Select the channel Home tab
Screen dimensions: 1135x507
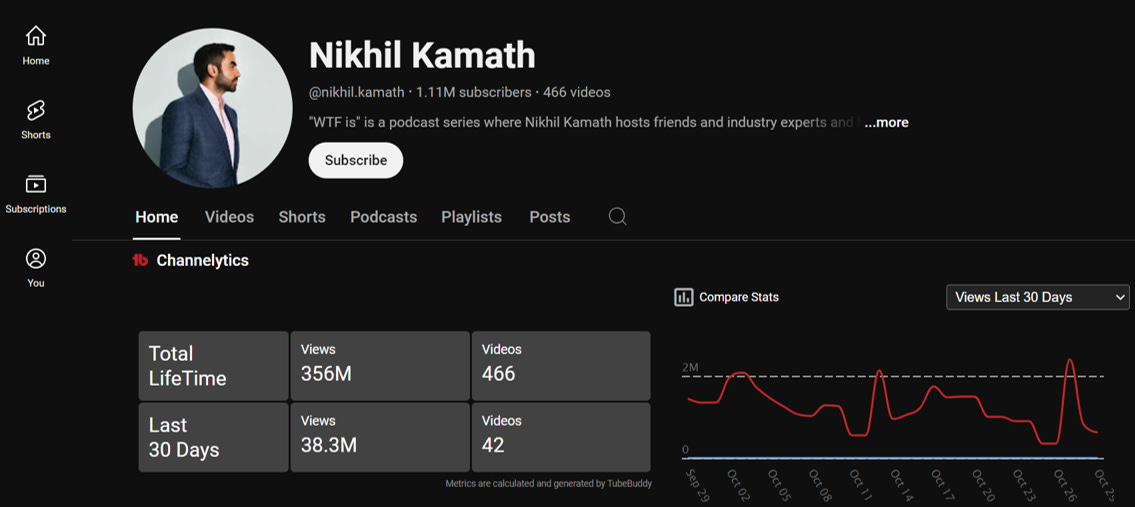click(156, 217)
